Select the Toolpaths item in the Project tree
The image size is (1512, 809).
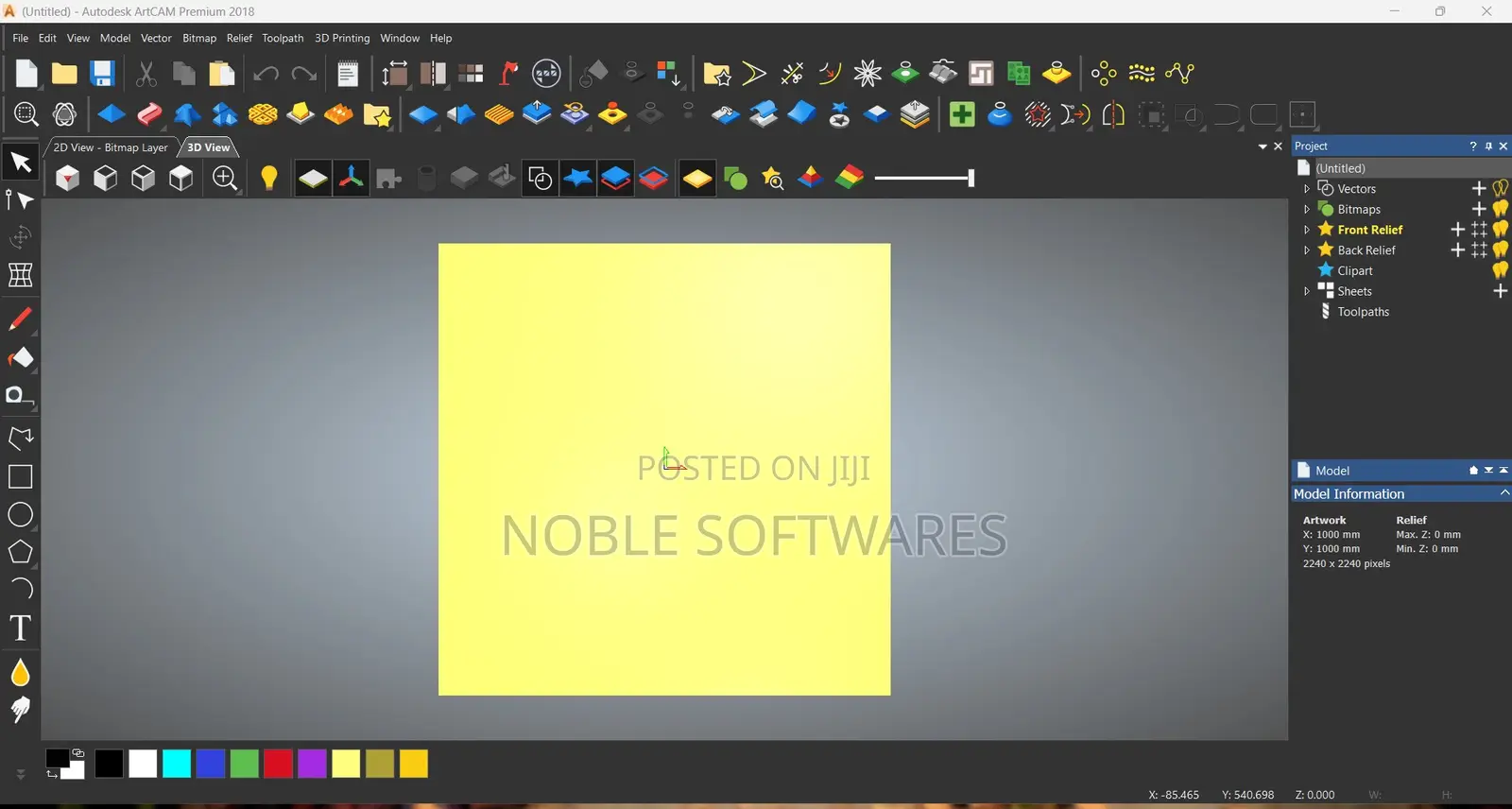1363,312
